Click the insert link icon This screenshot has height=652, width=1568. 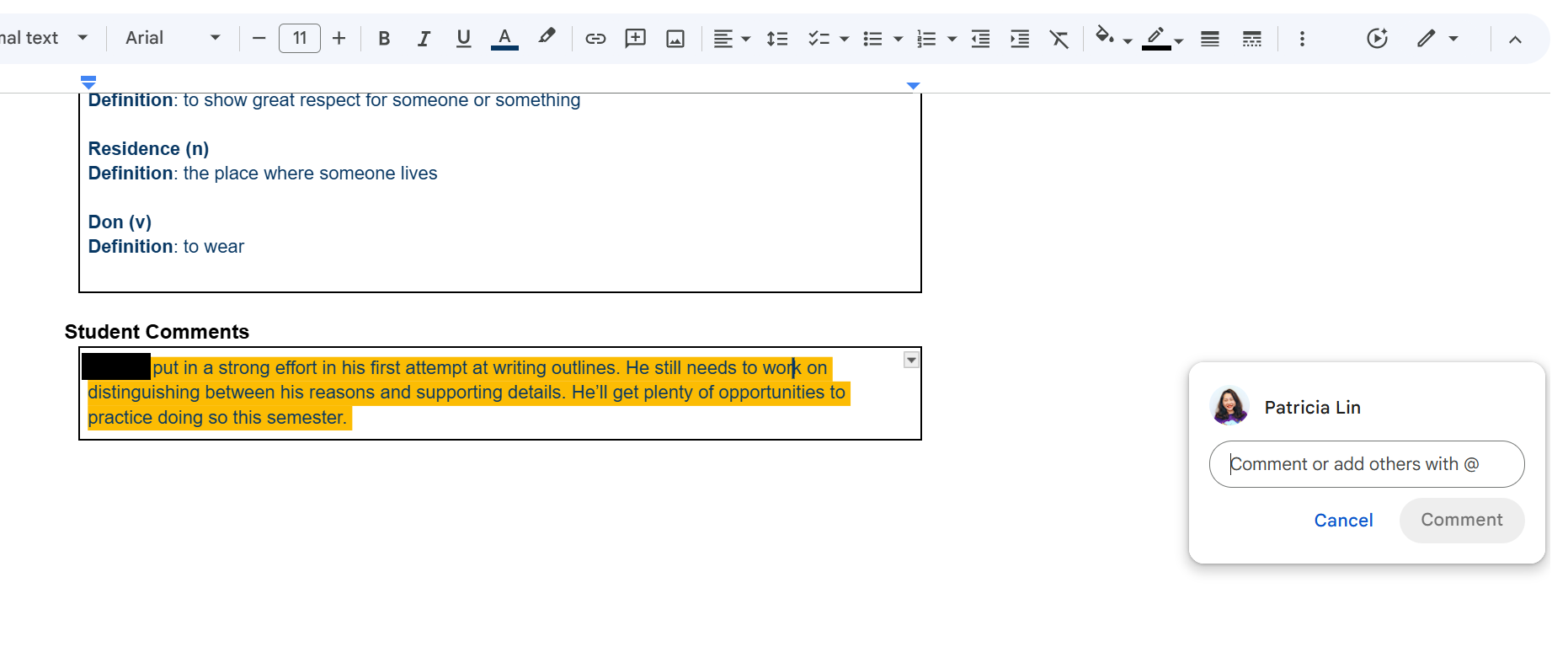(595, 39)
